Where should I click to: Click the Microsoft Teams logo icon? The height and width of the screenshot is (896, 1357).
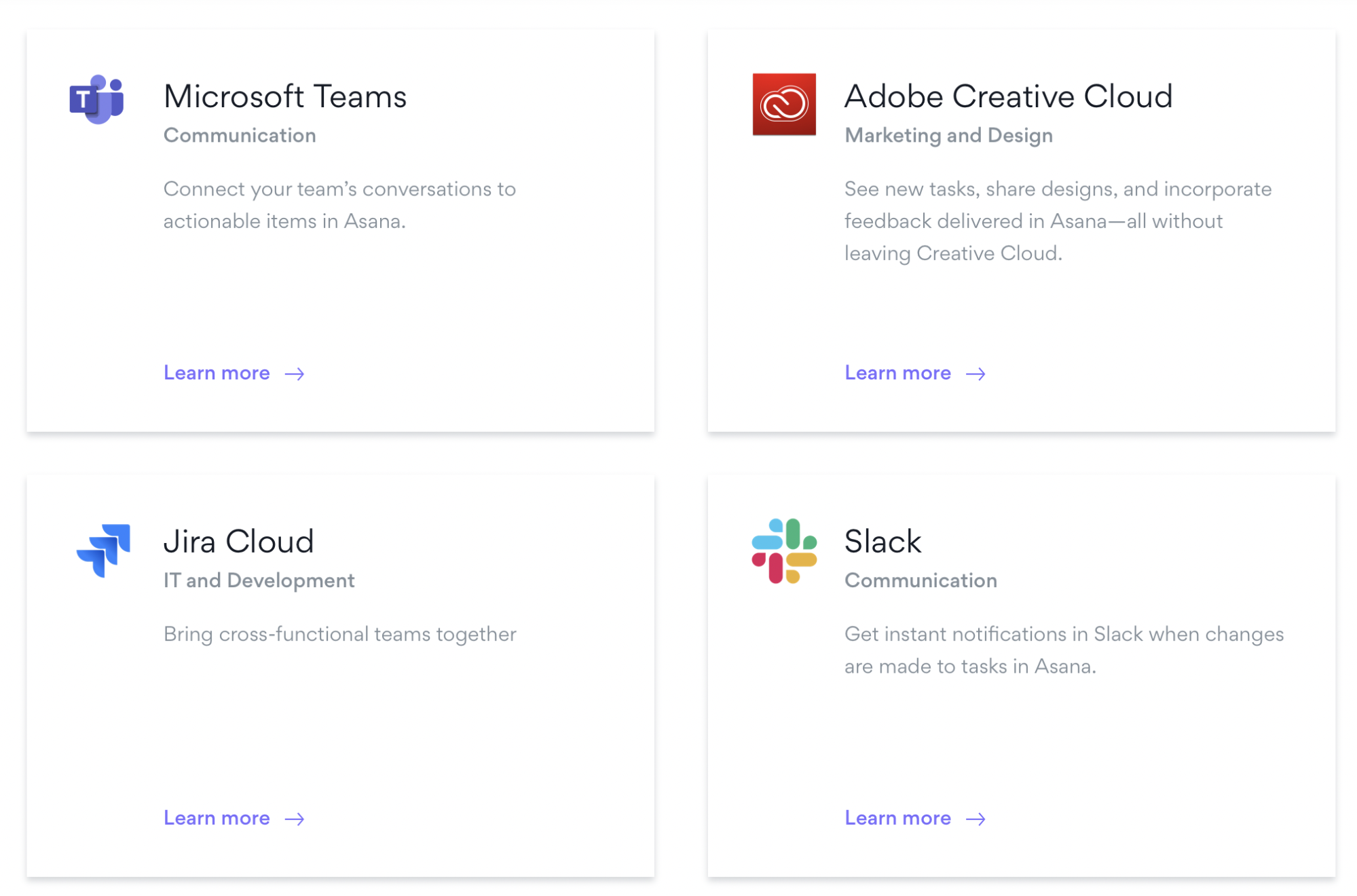pos(97,100)
